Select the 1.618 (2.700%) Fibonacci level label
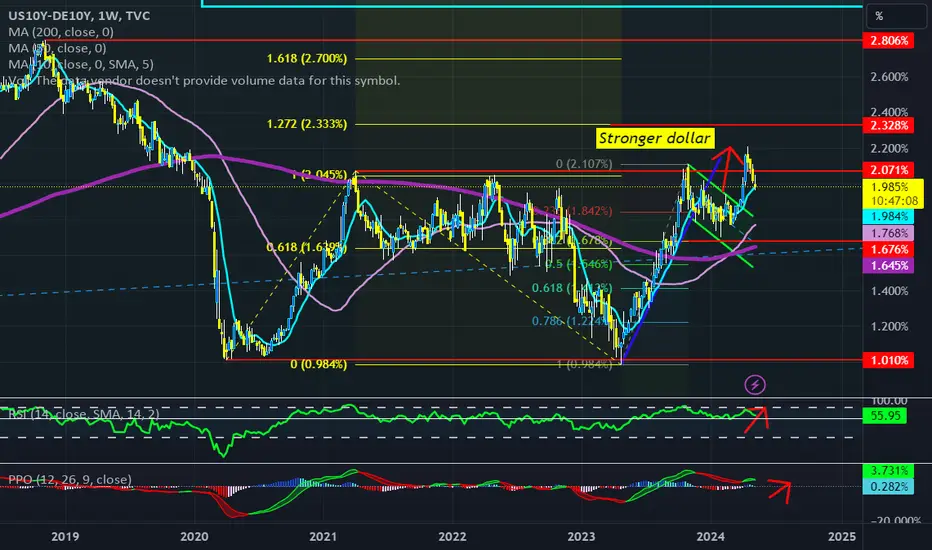932x550 pixels. tap(307, 58)
